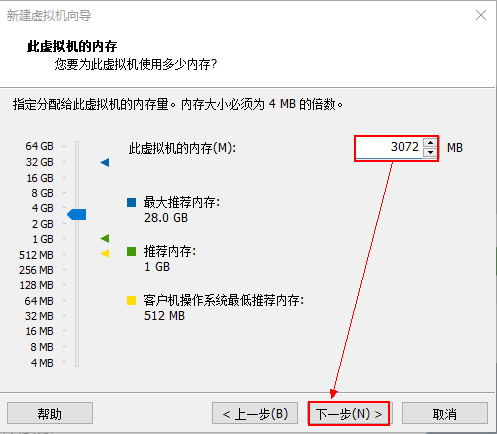Screen dimensions: 497x434
Task: Click the yellow minimum memory marker
Action: tap(105, 253)
